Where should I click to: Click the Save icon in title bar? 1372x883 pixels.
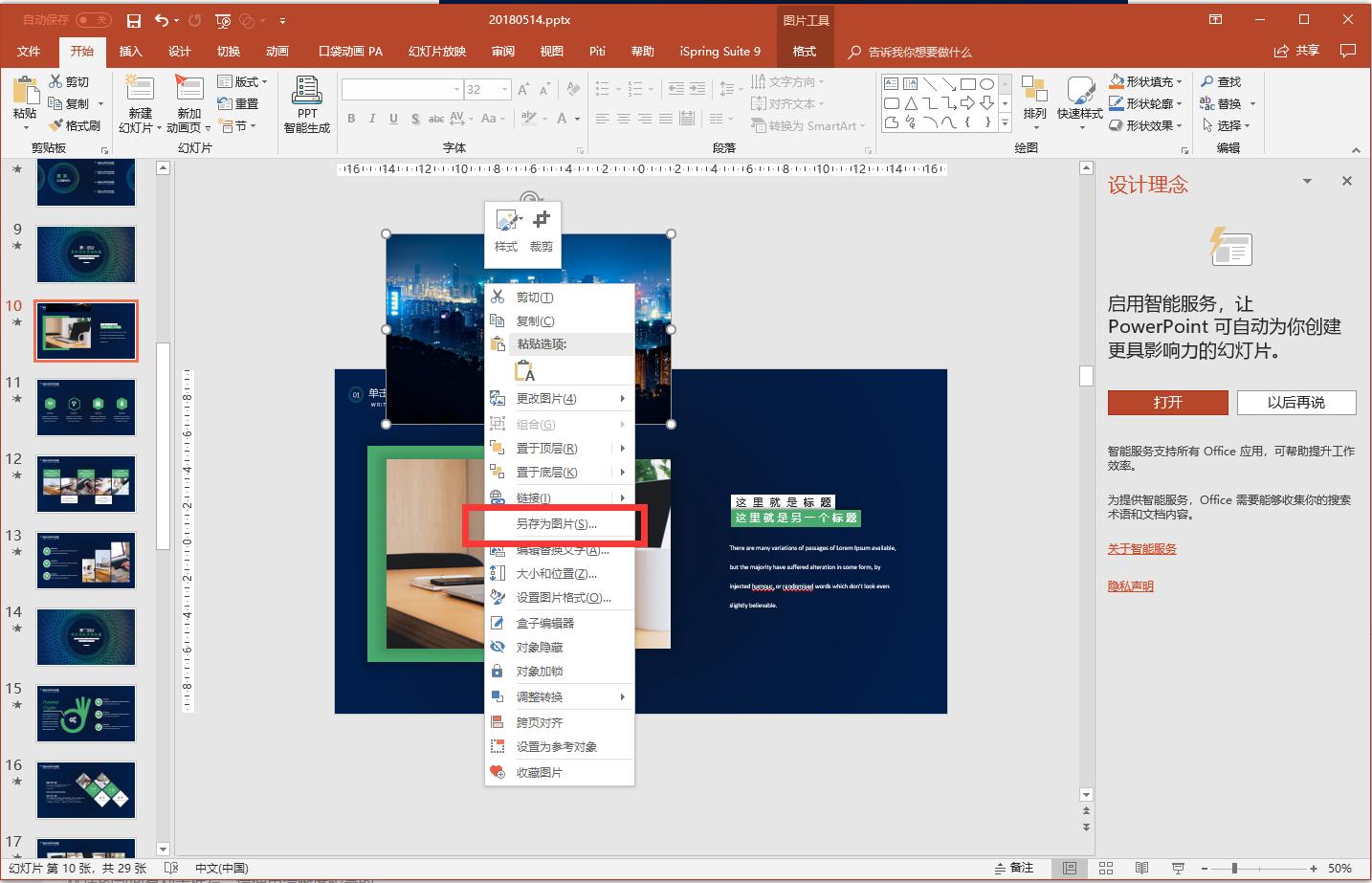pos(134,21)
